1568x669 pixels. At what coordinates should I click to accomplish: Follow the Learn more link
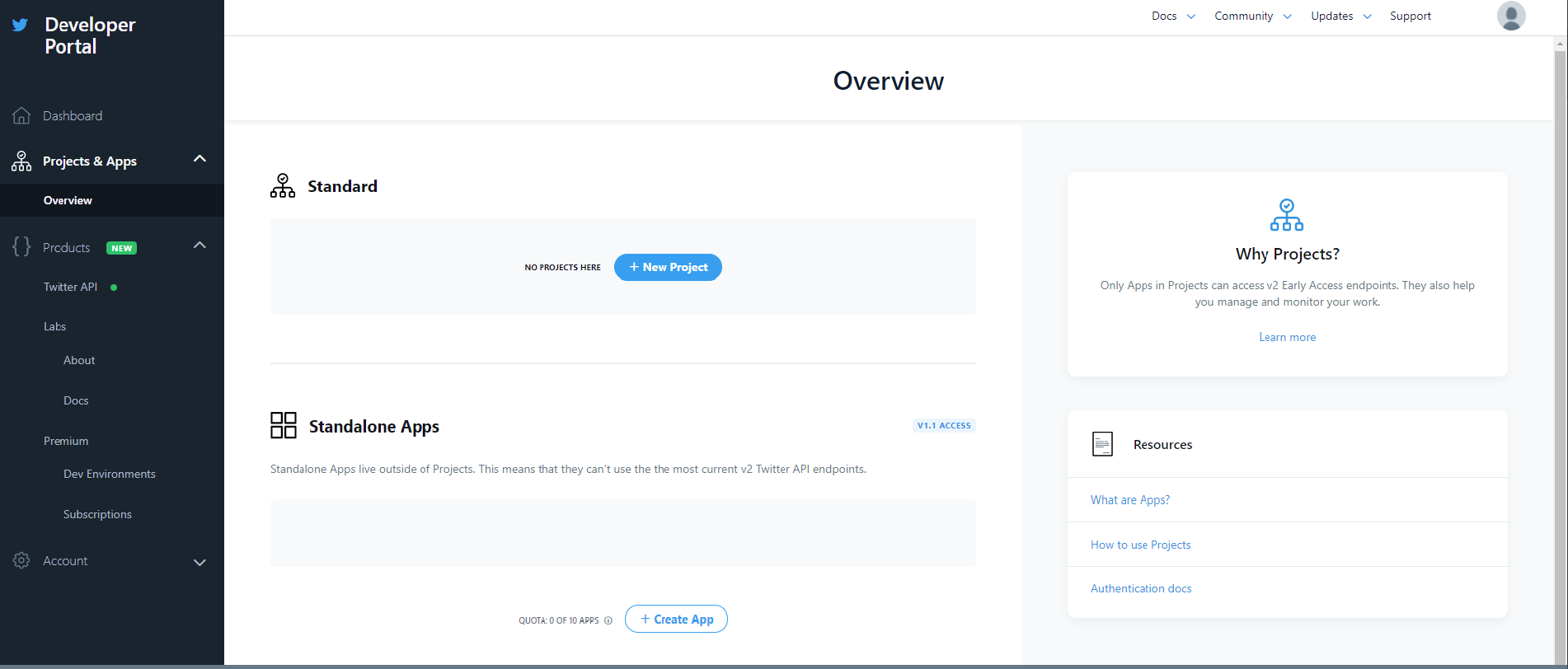coord(1287,337)
